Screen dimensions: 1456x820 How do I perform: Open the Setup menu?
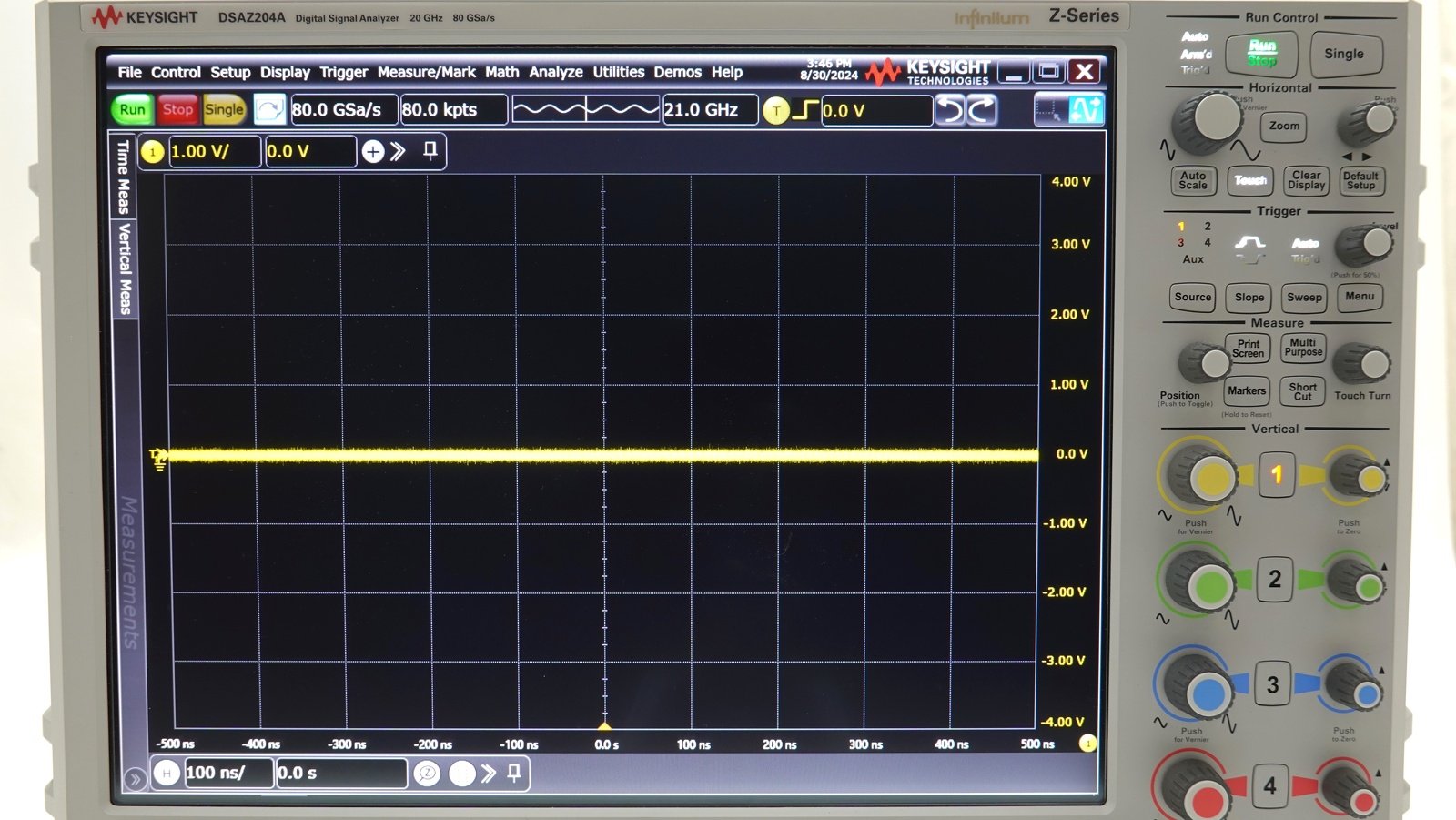point(230,72)
